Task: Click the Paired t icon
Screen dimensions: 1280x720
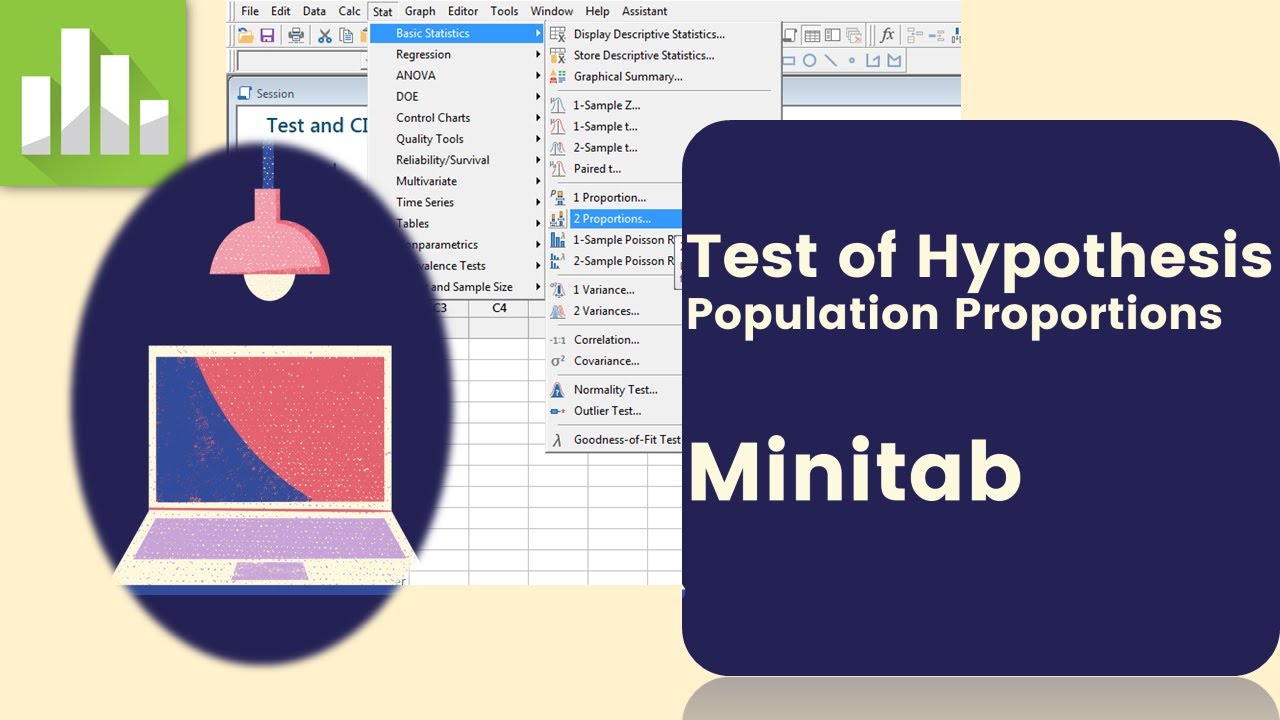Action: click(558, 168)
